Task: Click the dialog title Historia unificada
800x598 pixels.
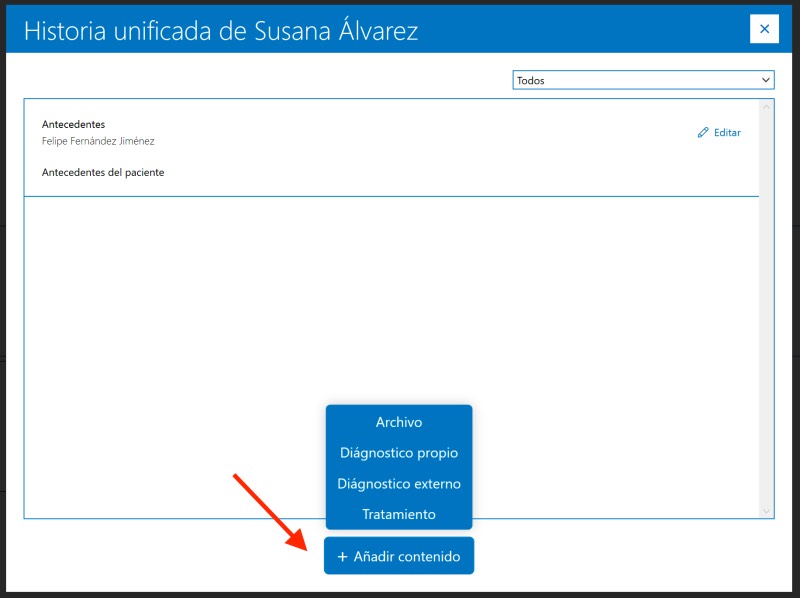Action: coord(220,30)
